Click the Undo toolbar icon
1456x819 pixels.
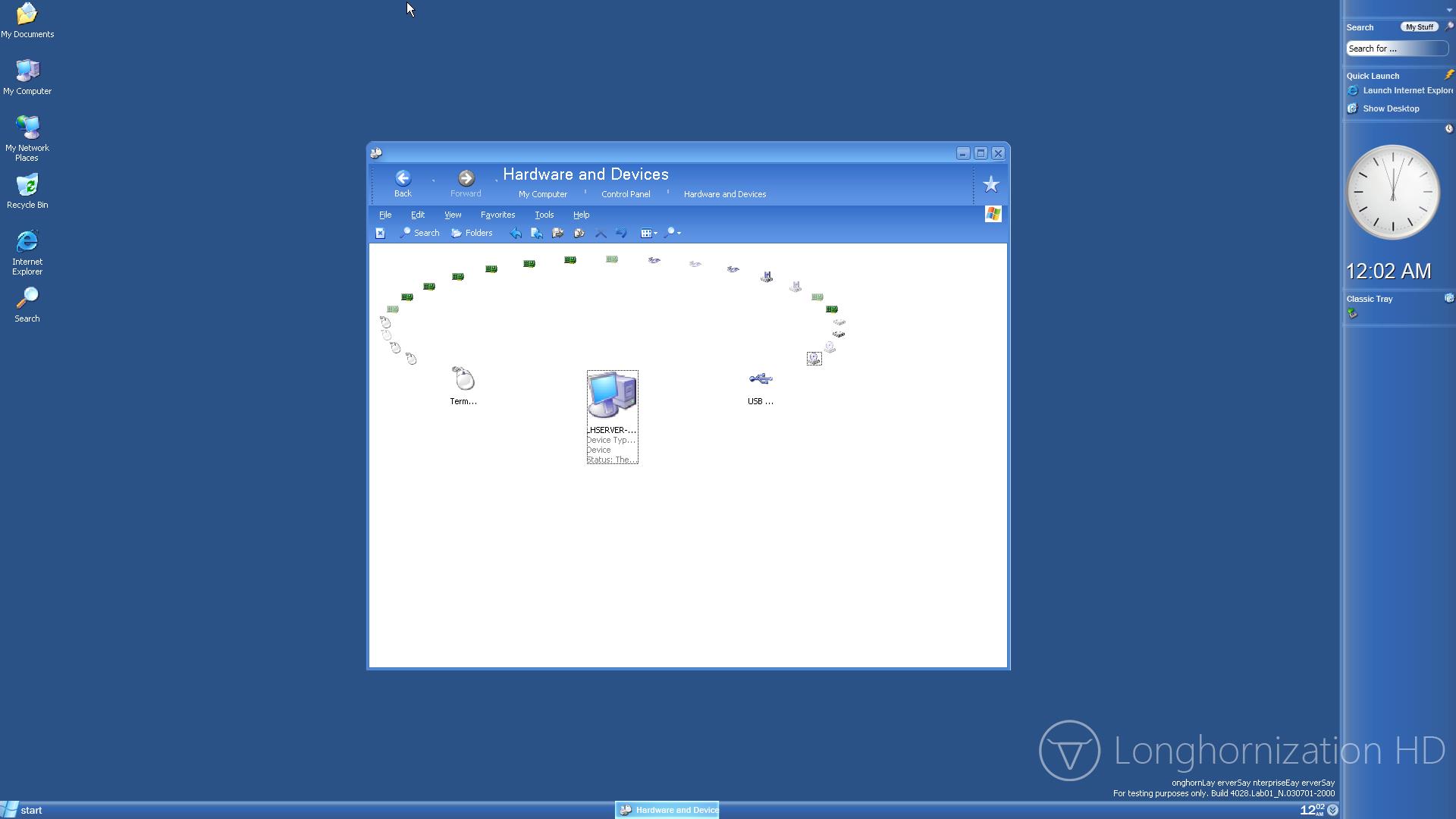tap(621, 233)
